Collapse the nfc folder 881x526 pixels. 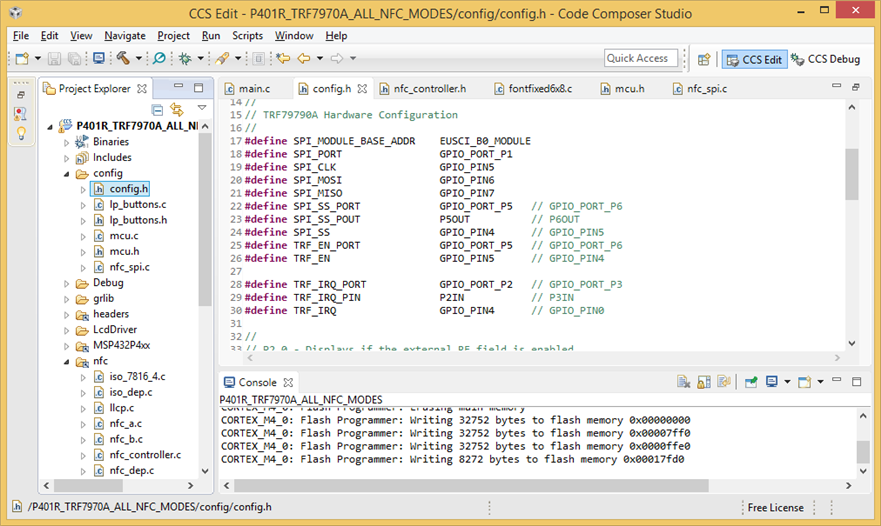(x=67, y=361)
